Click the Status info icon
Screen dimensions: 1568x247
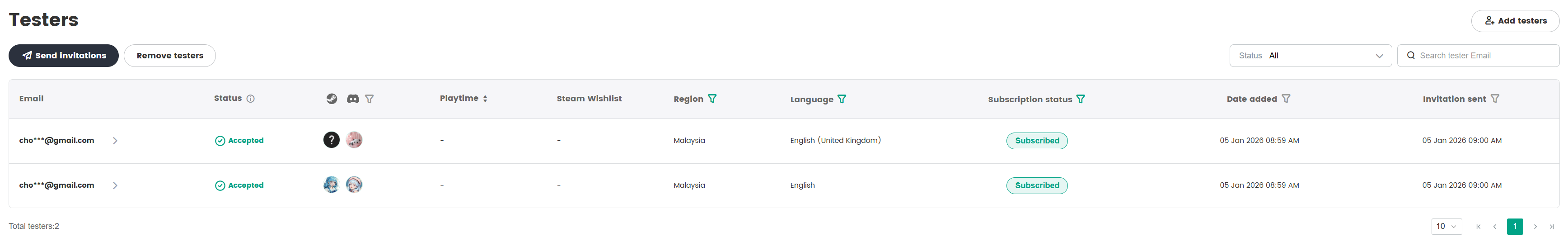click(x=251, y=99)
